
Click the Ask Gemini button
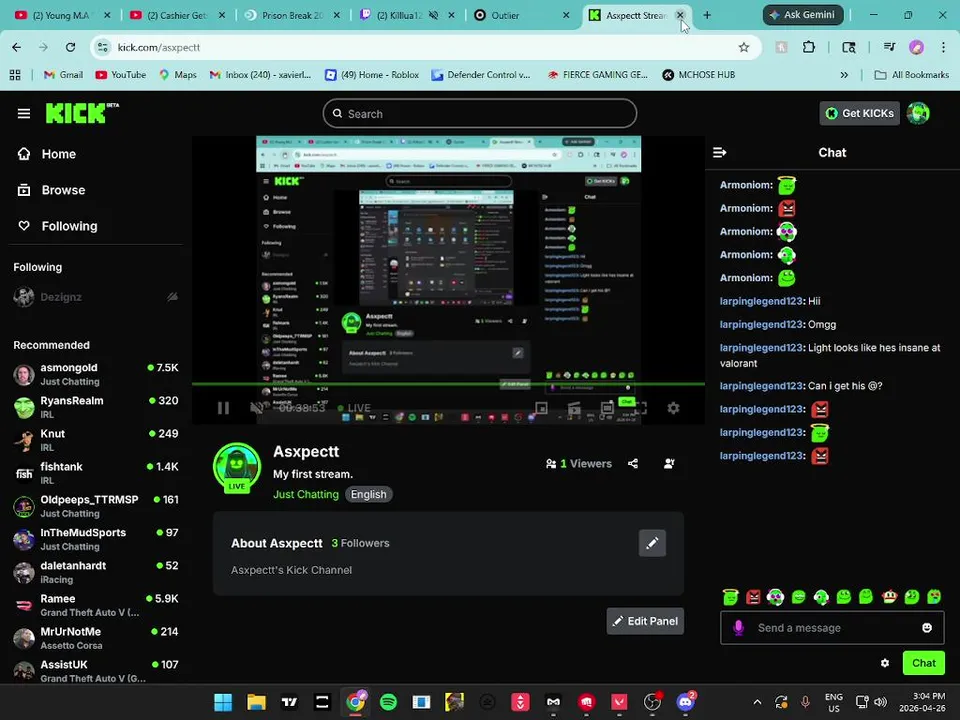803,15
